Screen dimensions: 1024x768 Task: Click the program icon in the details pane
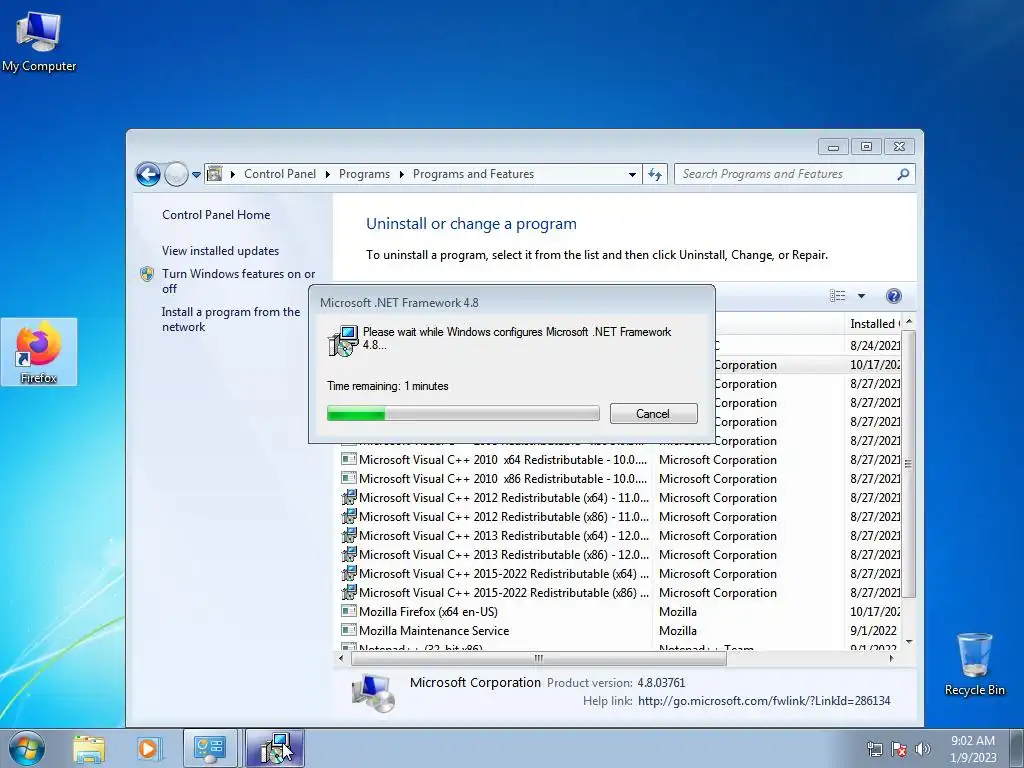point(374,692)
